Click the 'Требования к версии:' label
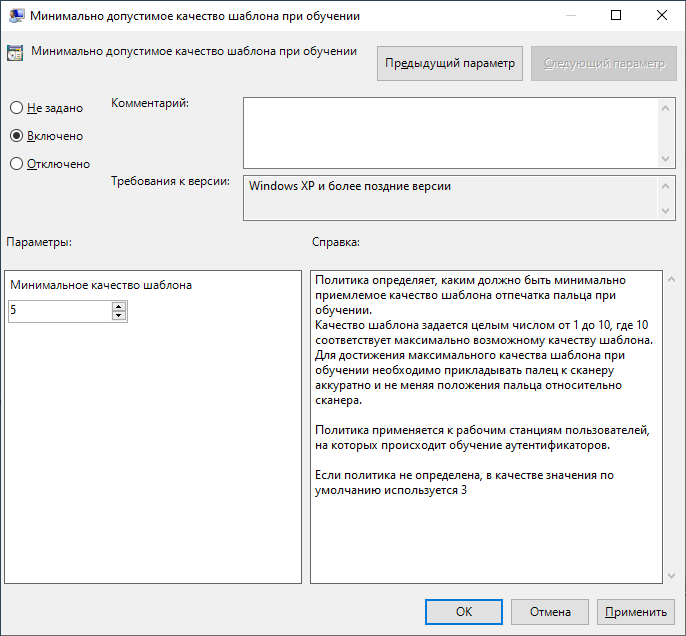 [170, 181]
